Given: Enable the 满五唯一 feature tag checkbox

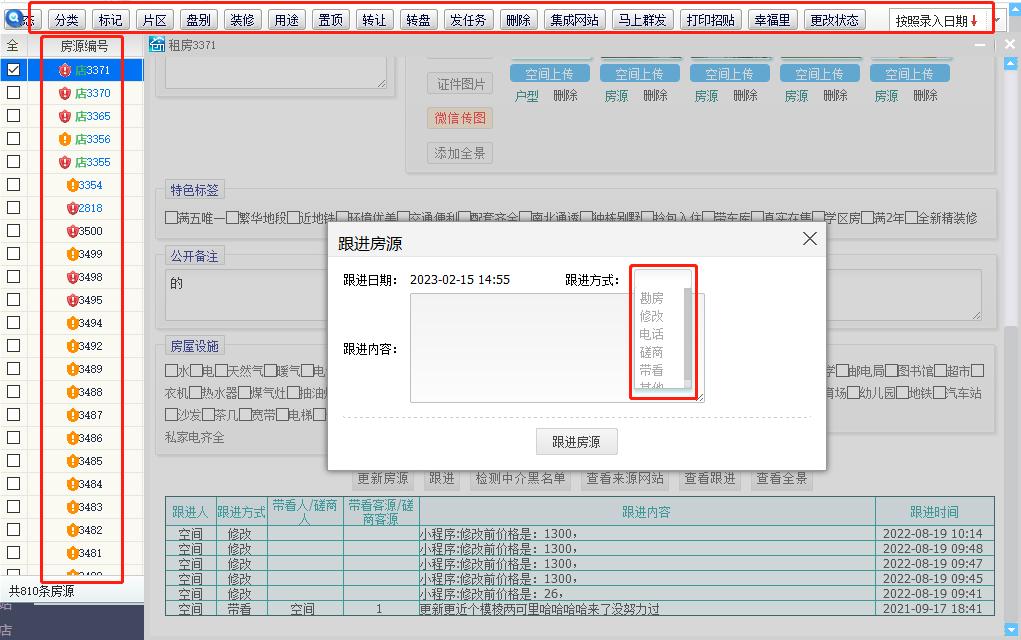Looking at the screenshot, I should click(173, 217).
